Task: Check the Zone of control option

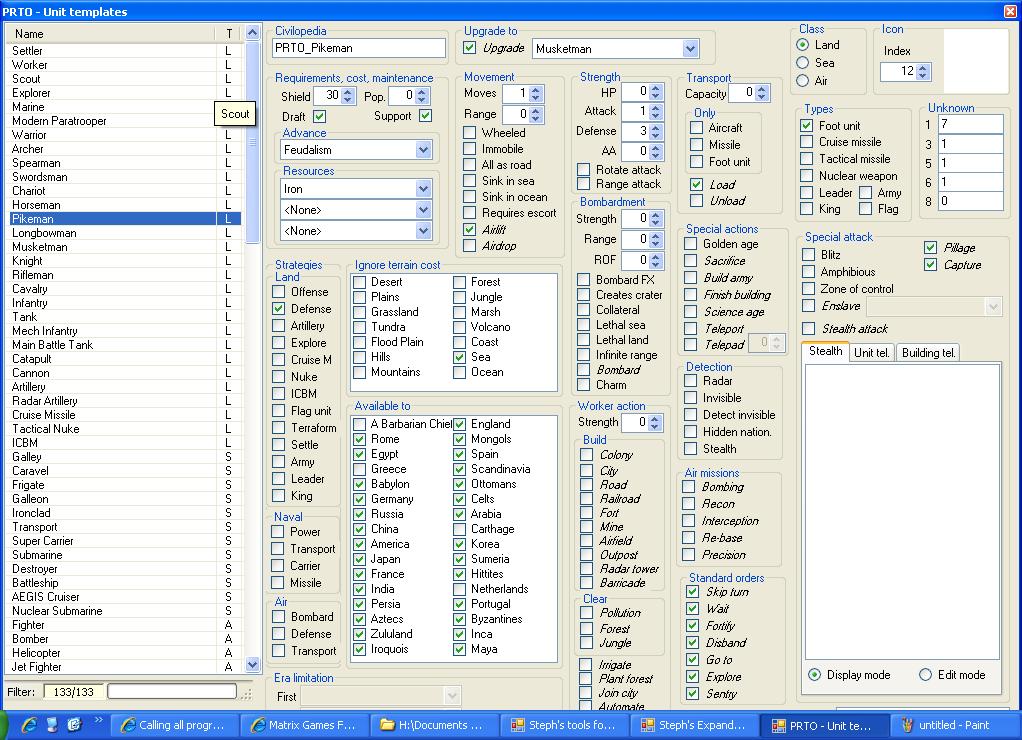Action: click(809, 289)
